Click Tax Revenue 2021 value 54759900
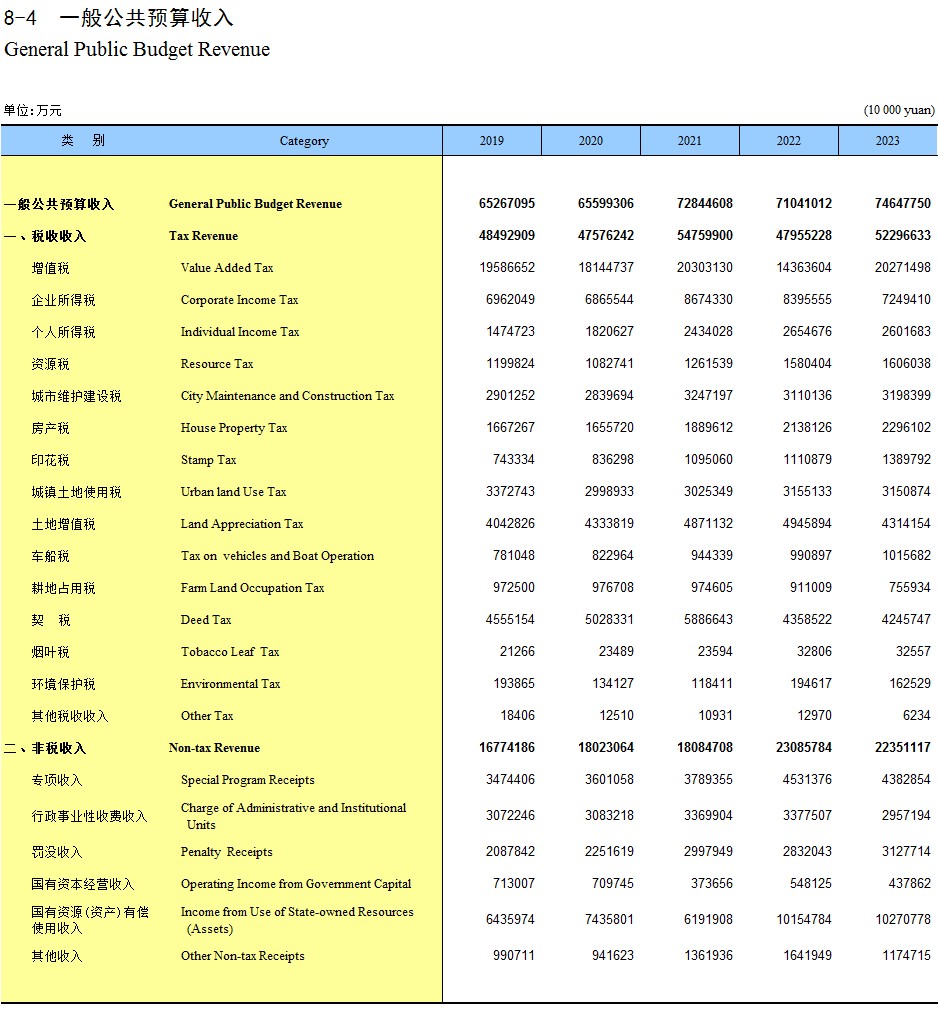The width and height of the screenshot is (938, 1036). click(704, 235)
